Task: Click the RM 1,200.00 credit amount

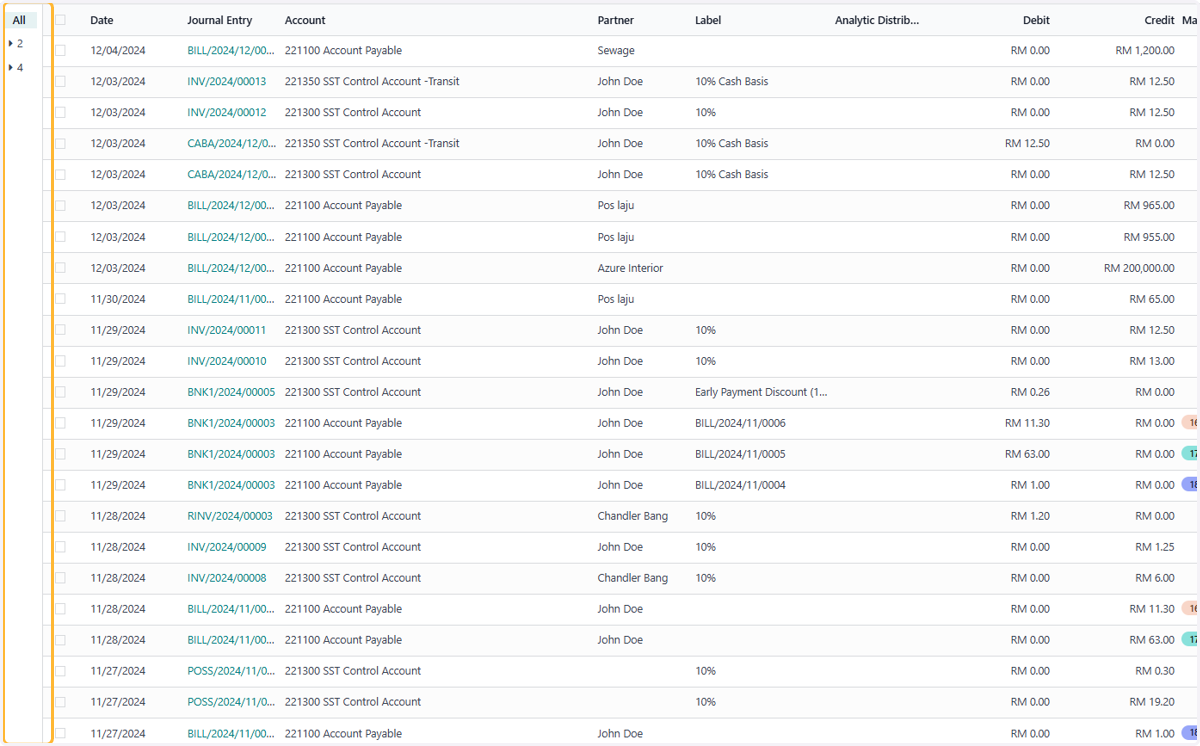Action: pyautogui.click(x=1145, y=51)
